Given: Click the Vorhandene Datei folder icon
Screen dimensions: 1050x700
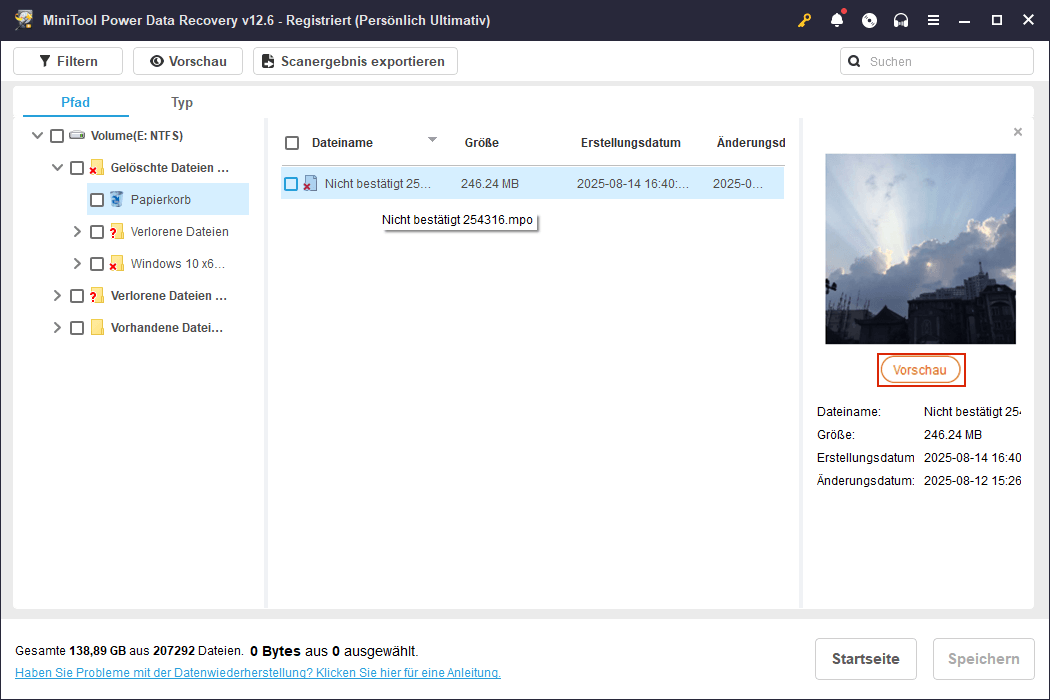Looking at the screenshot, I should coord(97,328).
